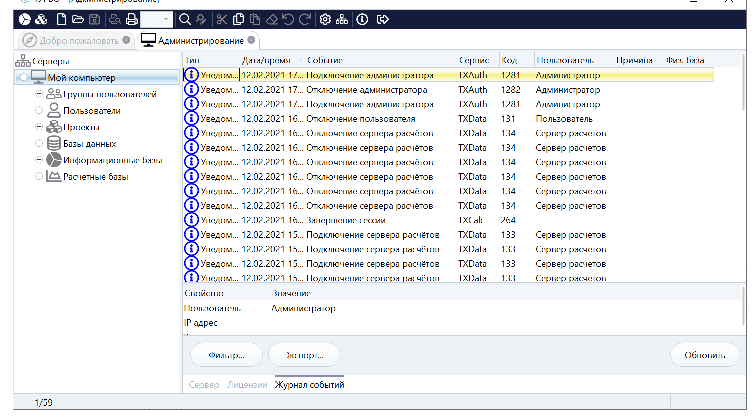Image resolution: width=752 pixels, height=418 pixels.
Task: Open the toolbar combo box dropdown
Action: (x=168, y=19)
